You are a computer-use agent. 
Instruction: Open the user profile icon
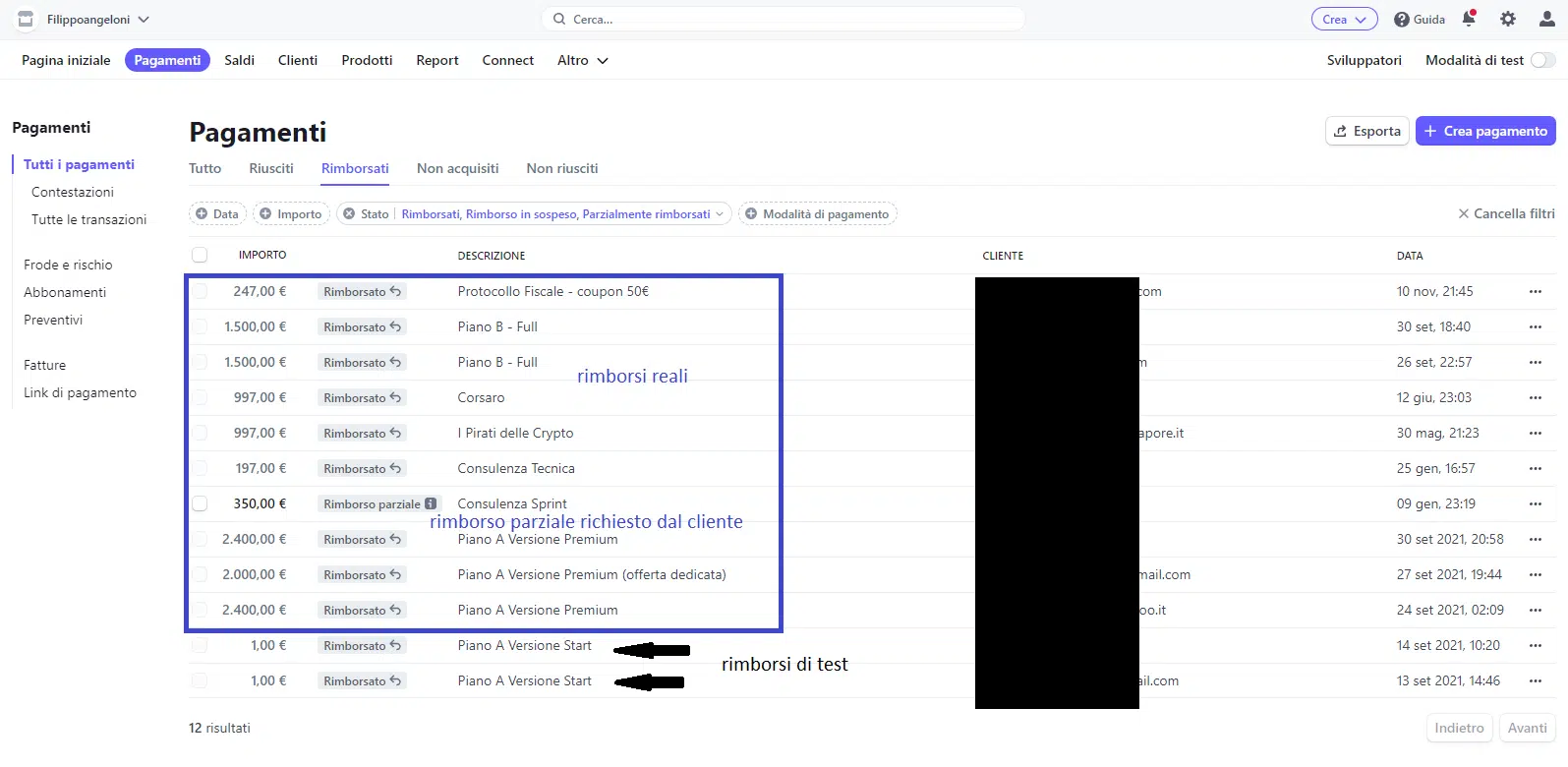click(x=1546, y=19)
